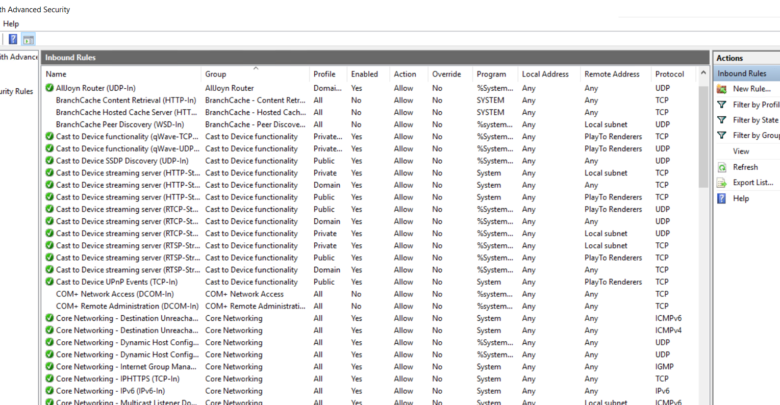Click SYSTEM program cell of BranchCache Content Retrieval
The height and width of the screenshot is (405, 780).
490,100
